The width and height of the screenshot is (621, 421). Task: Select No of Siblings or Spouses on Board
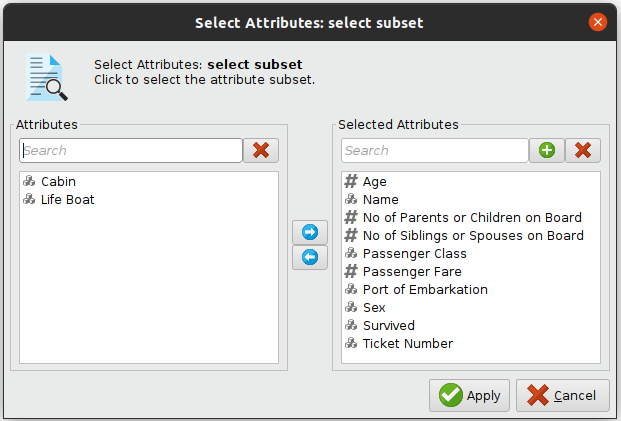click(472, 236)
